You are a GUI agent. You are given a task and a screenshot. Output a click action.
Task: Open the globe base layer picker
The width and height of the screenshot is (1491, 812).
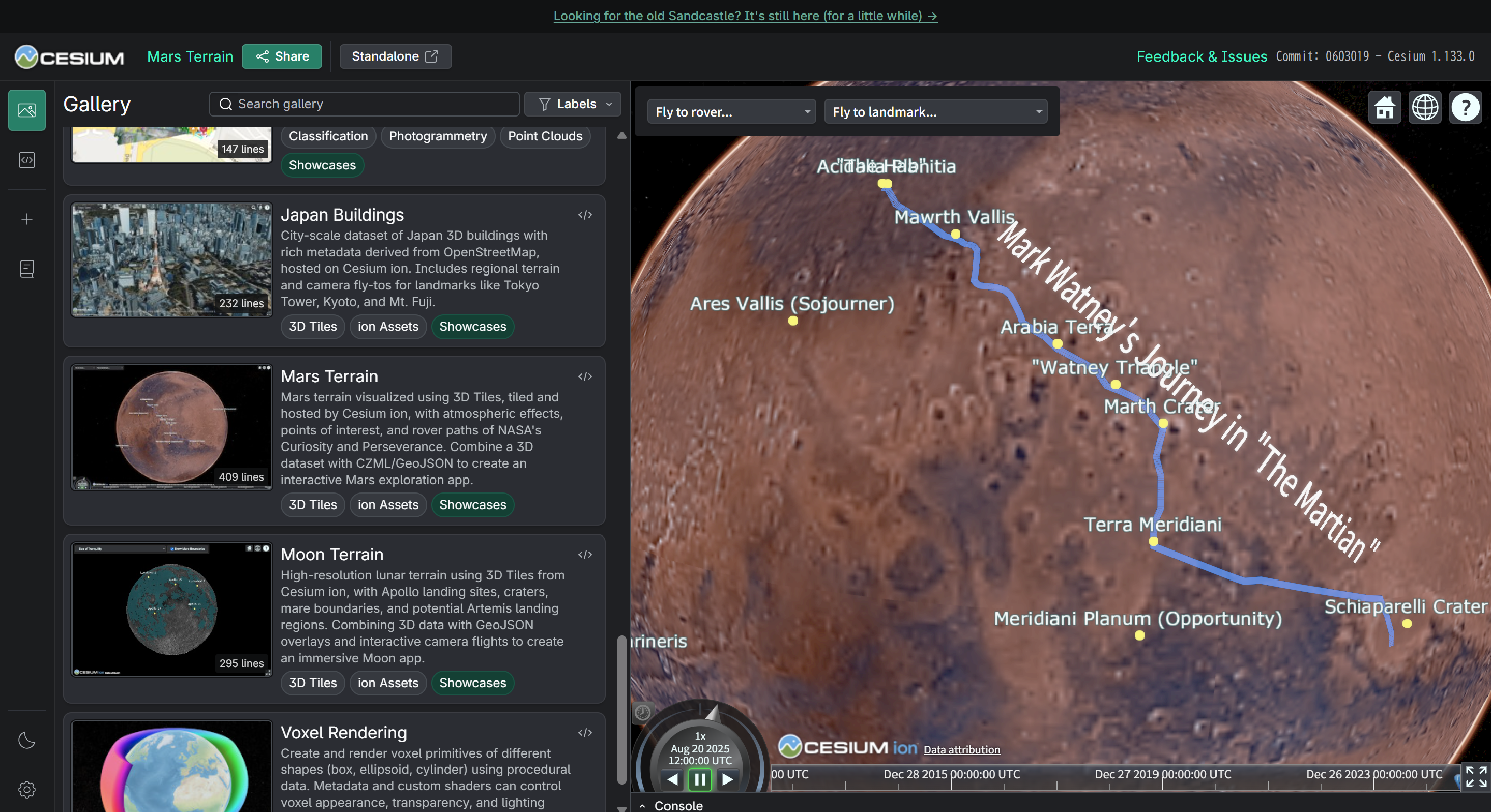coord(1425,107)
